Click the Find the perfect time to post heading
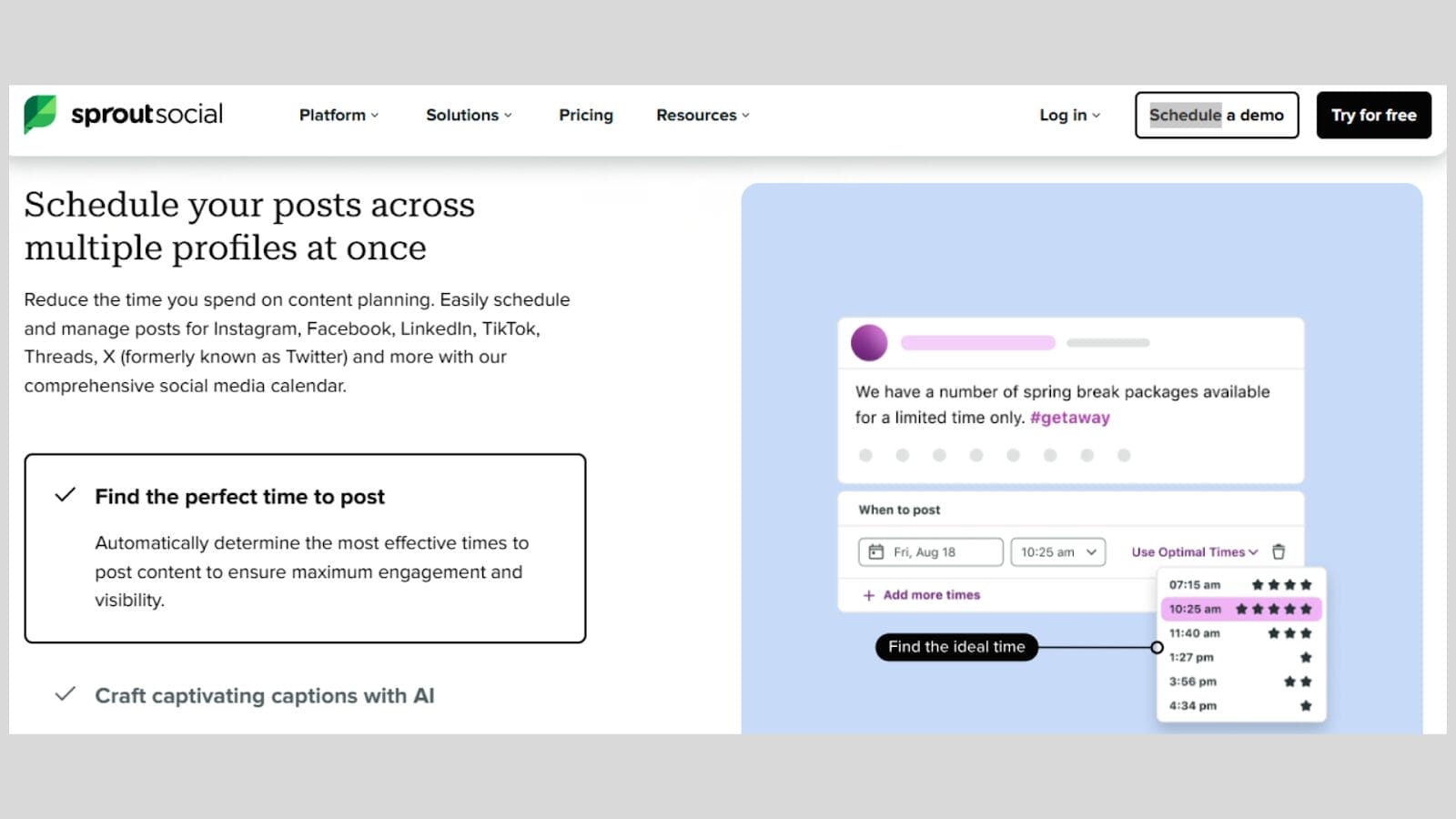 pos(239,497)
